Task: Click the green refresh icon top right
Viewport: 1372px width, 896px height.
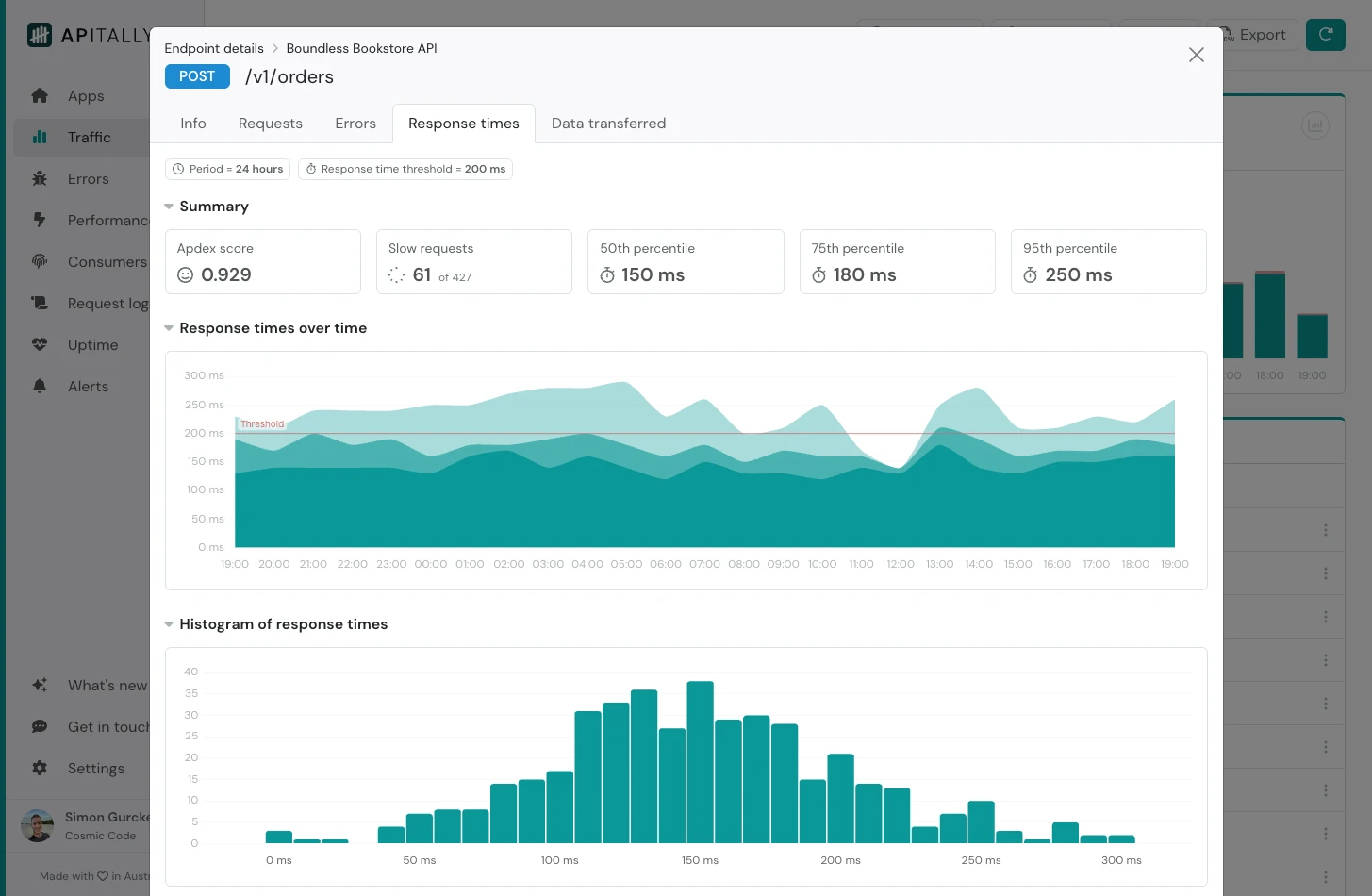Action: tap(1325, 34)
